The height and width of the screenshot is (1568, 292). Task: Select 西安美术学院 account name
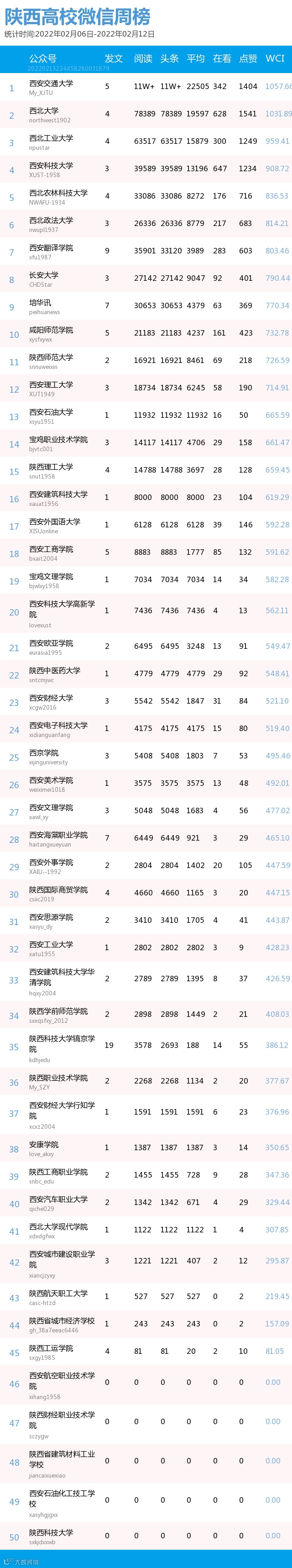click(51, 780)
